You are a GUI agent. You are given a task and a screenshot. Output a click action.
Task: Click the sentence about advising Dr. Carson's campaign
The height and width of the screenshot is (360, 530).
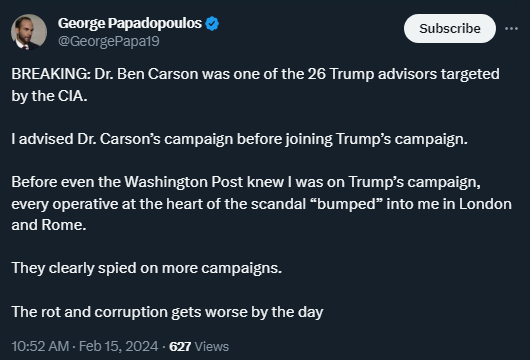(x=239, y=139)
